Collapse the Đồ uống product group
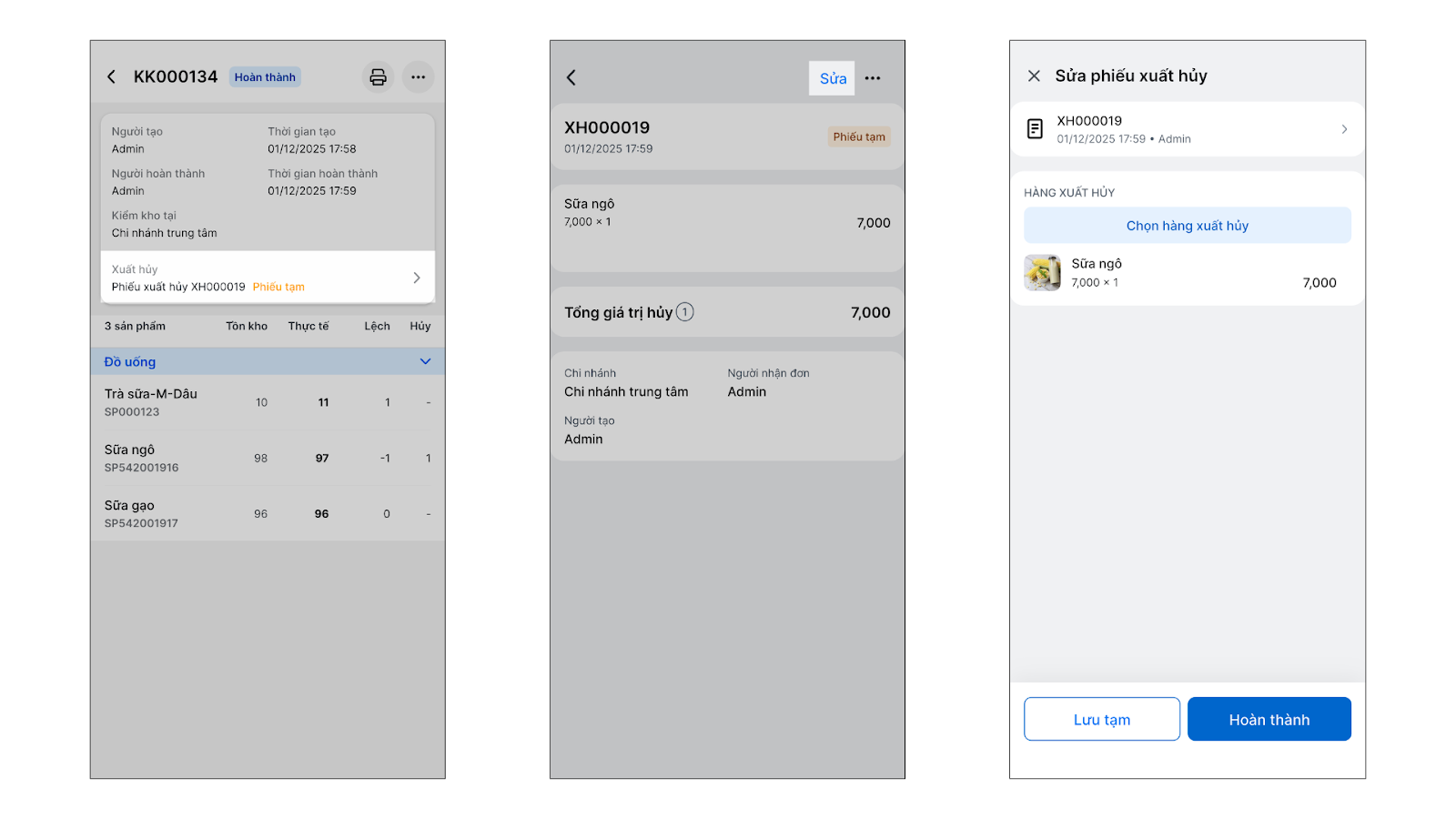 tap(425, 361)
